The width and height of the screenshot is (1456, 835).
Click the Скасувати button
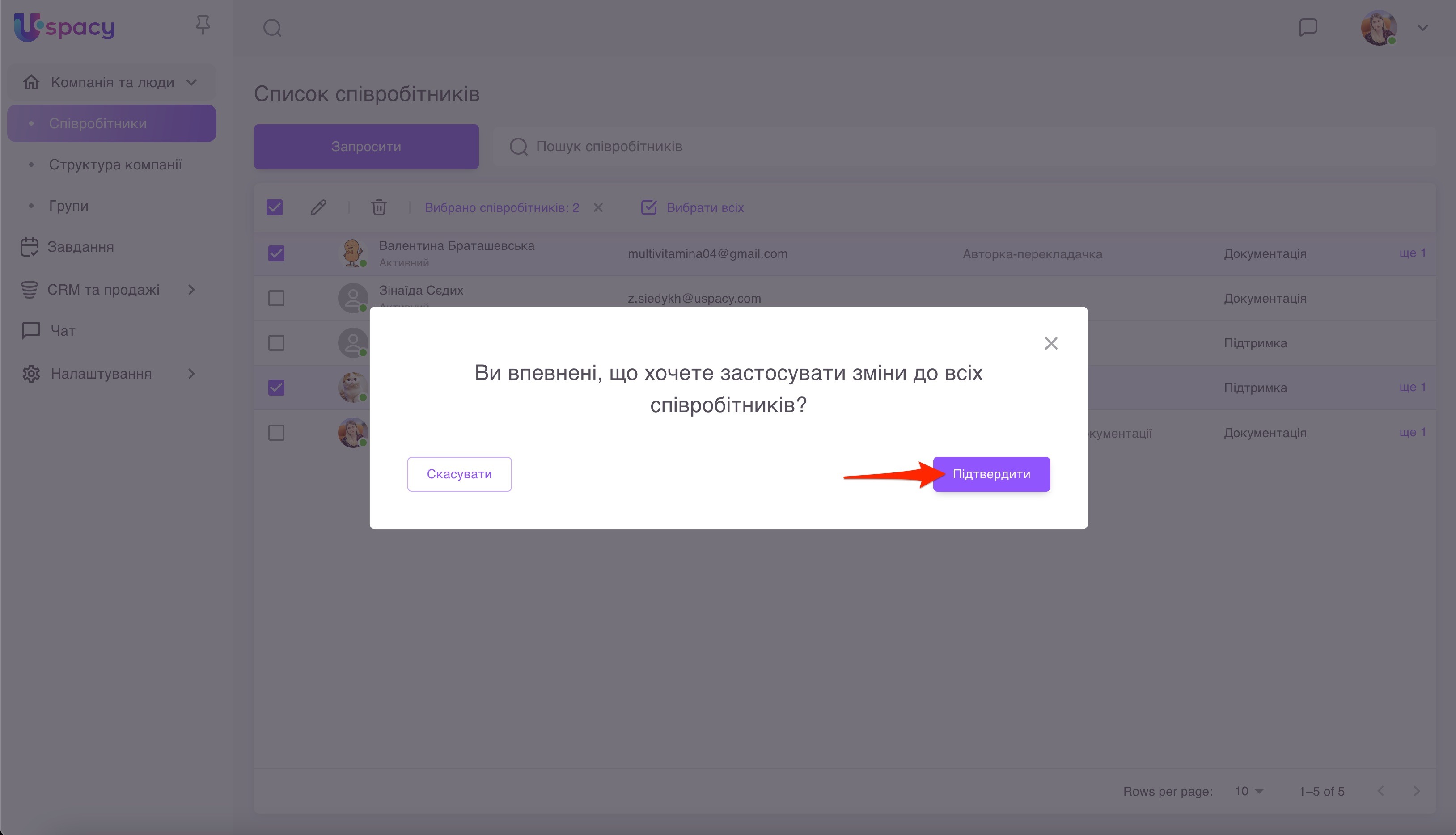[460, 474]
